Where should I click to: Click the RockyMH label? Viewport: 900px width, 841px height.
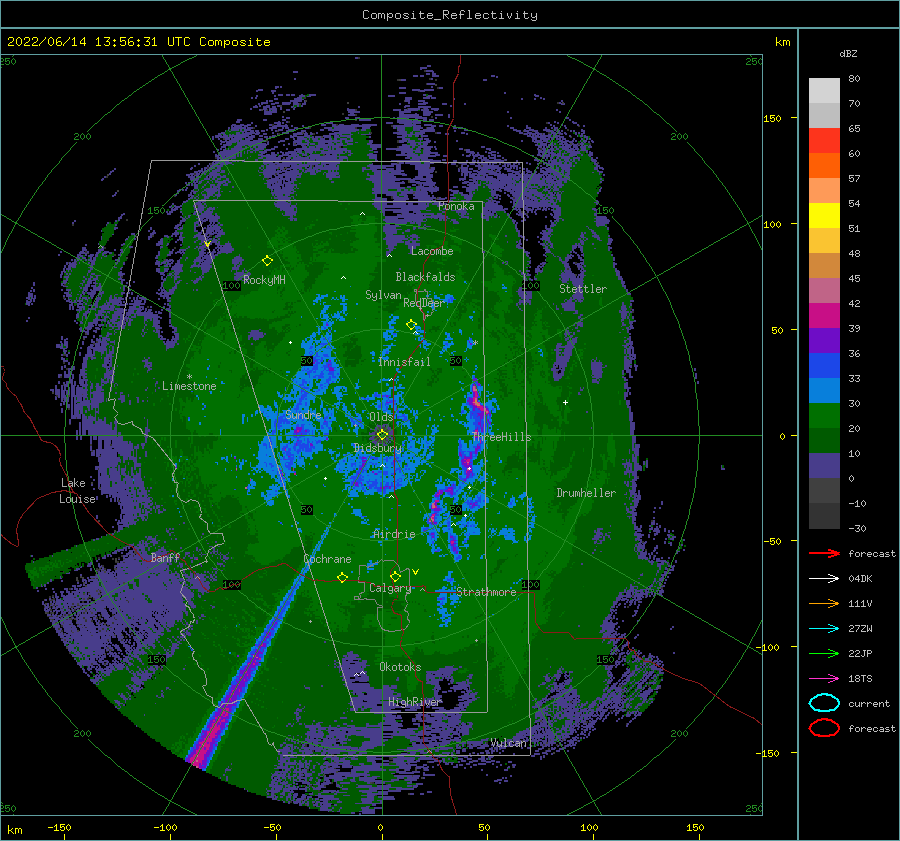coord(264,280)
